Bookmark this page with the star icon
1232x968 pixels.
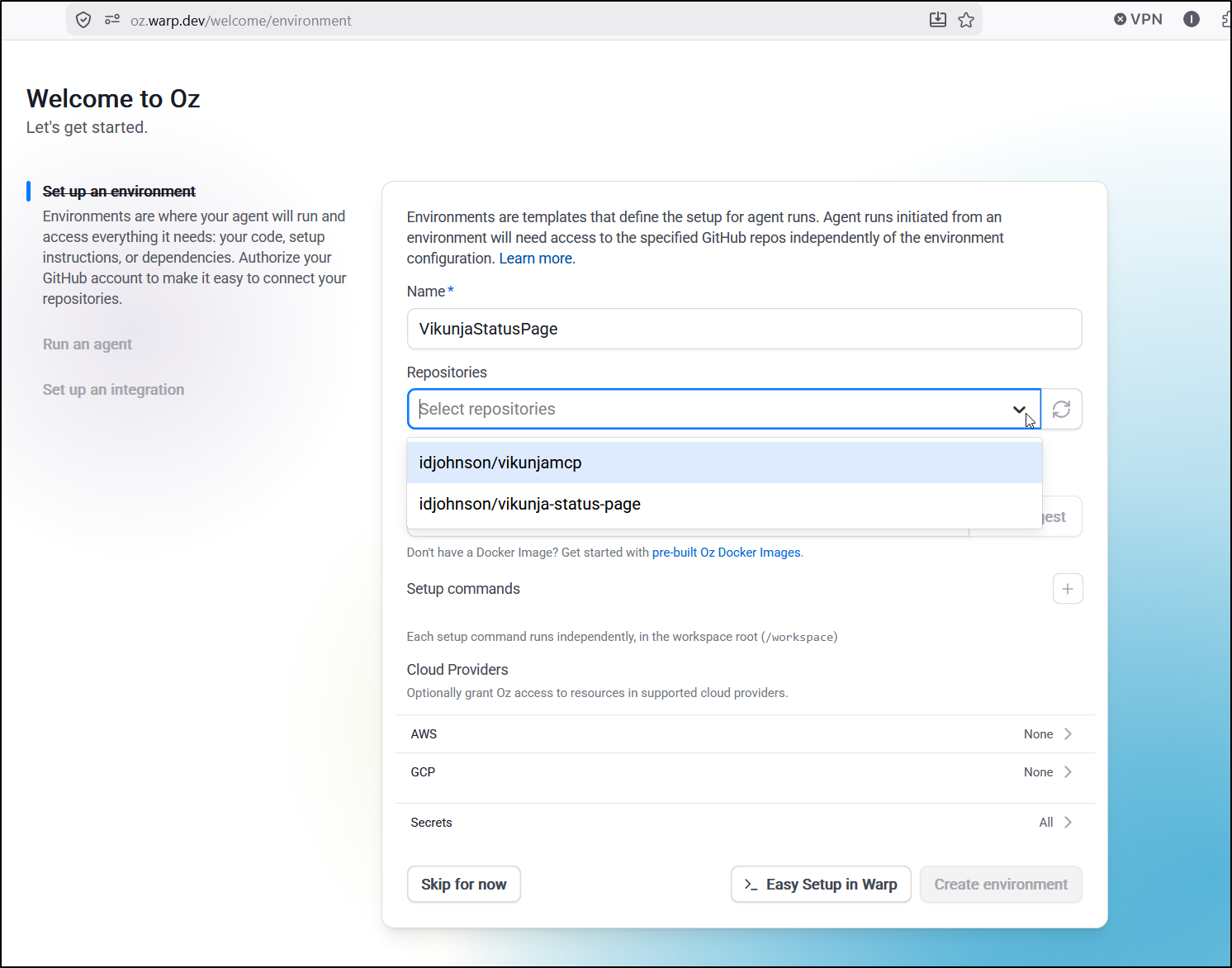(966, 20)
